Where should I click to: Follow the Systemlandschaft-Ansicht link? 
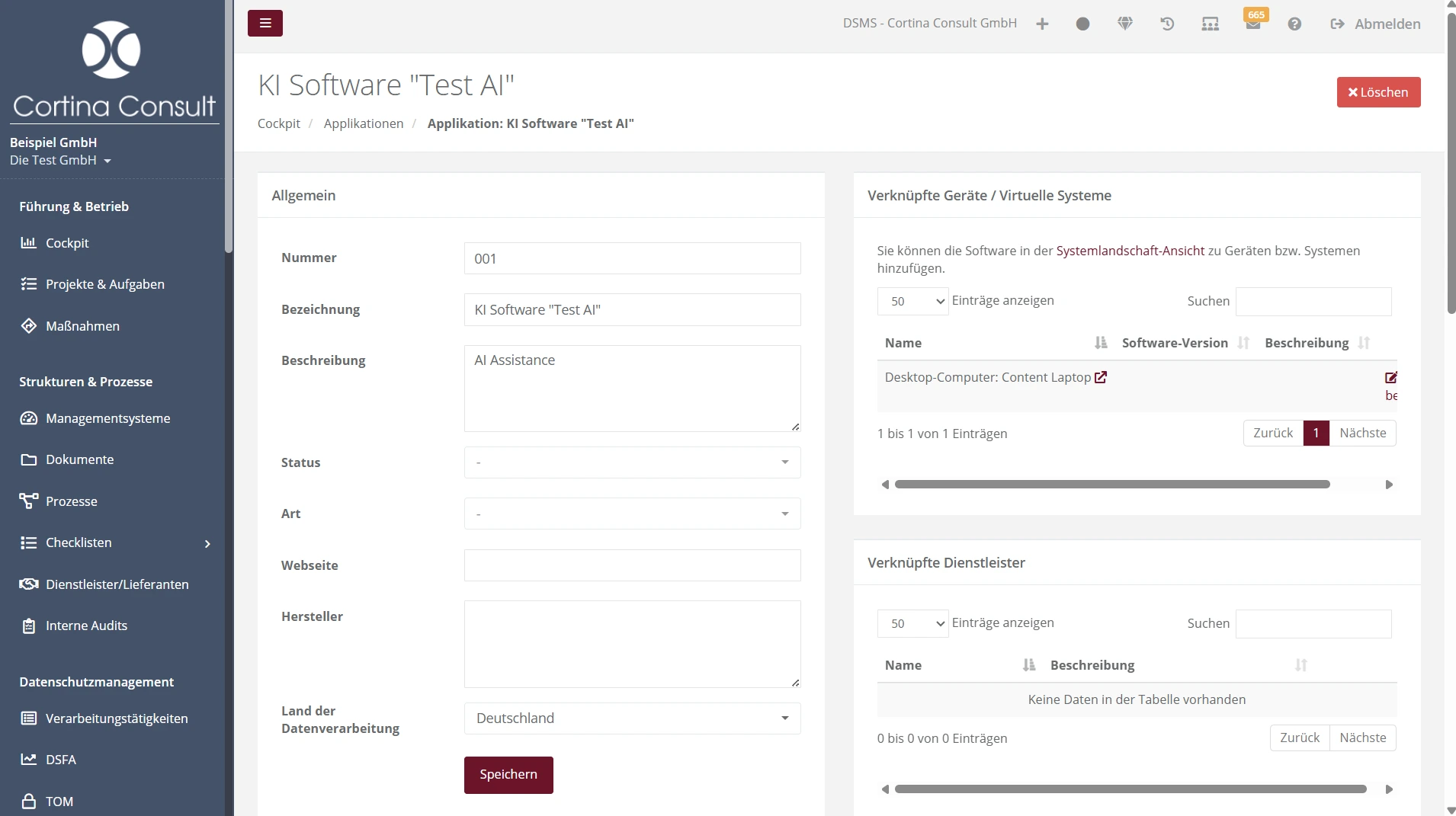(x=1130, y=251)
